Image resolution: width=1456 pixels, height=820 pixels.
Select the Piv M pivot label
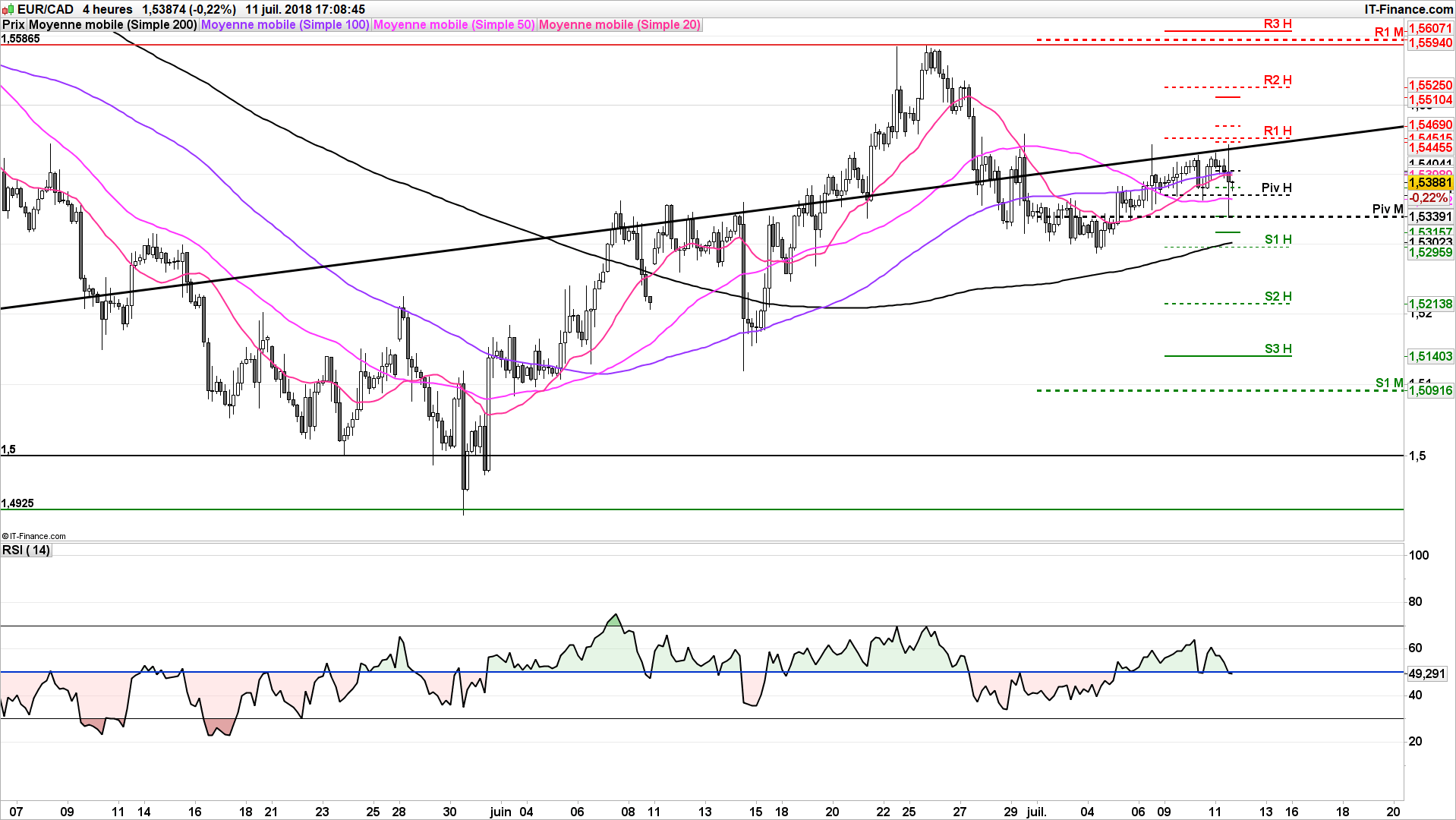pos(1388,210)
